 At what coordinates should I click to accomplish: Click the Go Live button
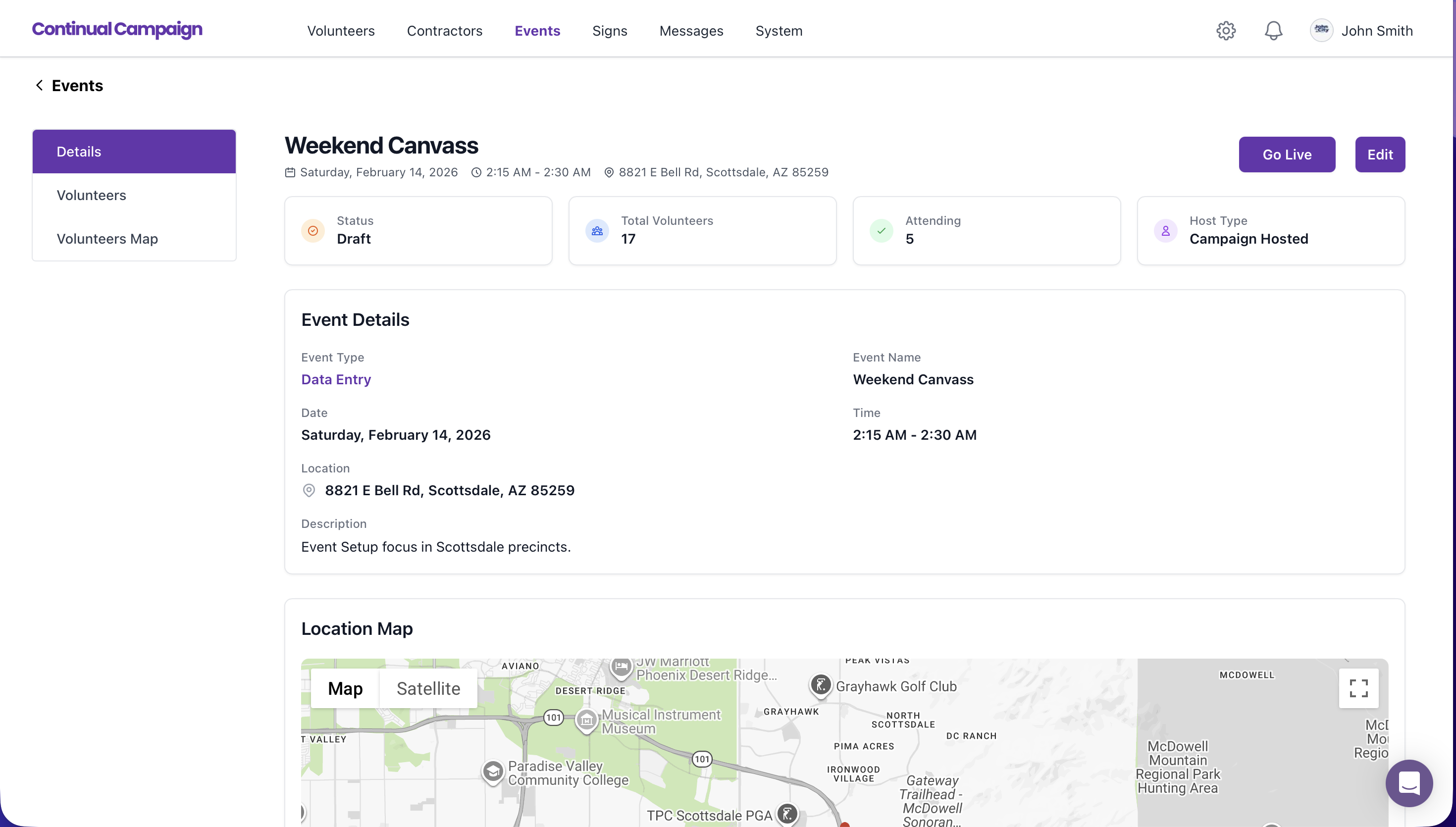pos(1287,154)
